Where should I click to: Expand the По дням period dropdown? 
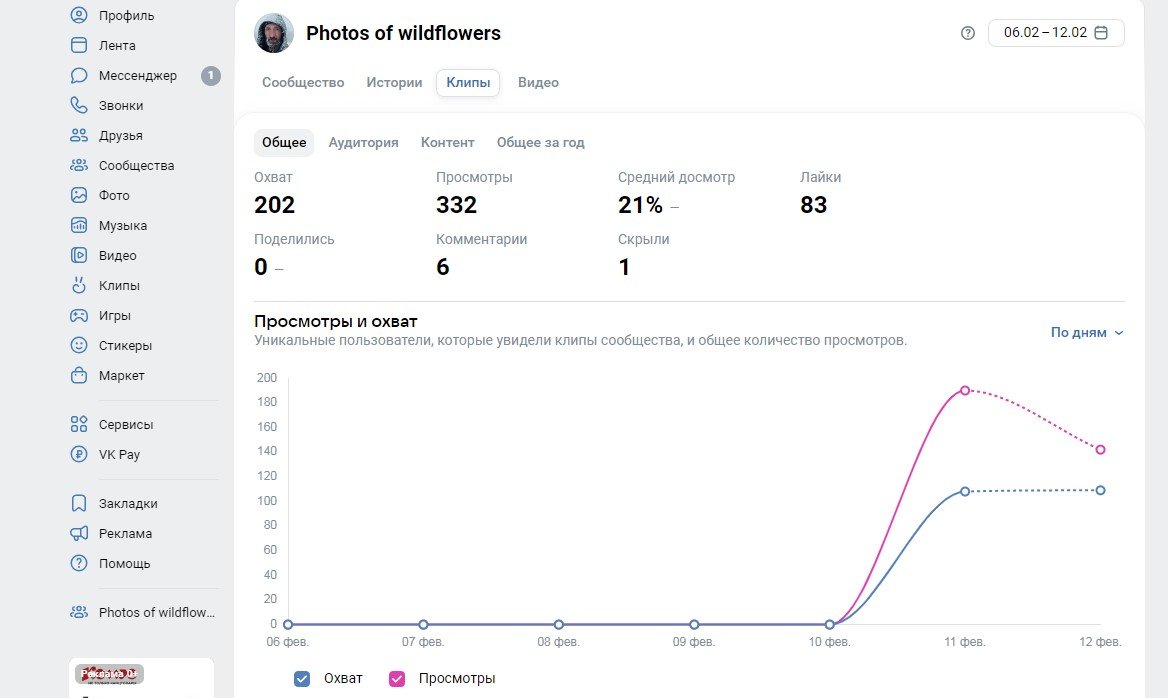[x=1087, y=333]
